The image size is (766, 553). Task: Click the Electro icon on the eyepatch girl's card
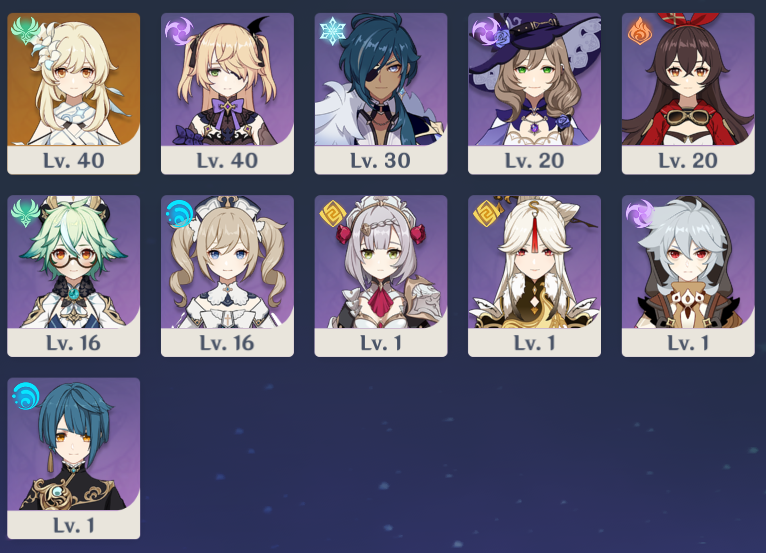click(179, 31)
